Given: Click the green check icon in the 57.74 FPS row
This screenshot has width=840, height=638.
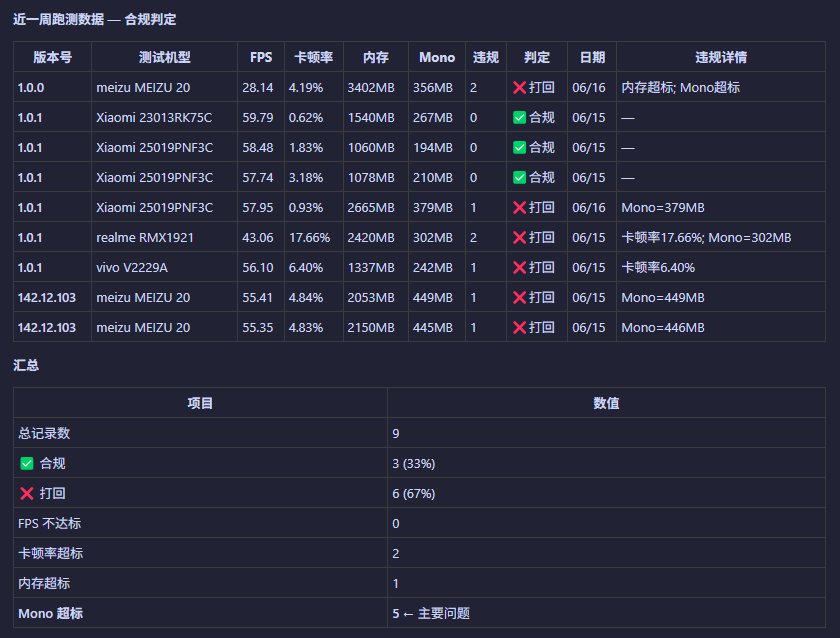Looking at the screenshot, I should click(x=519, y=177).
